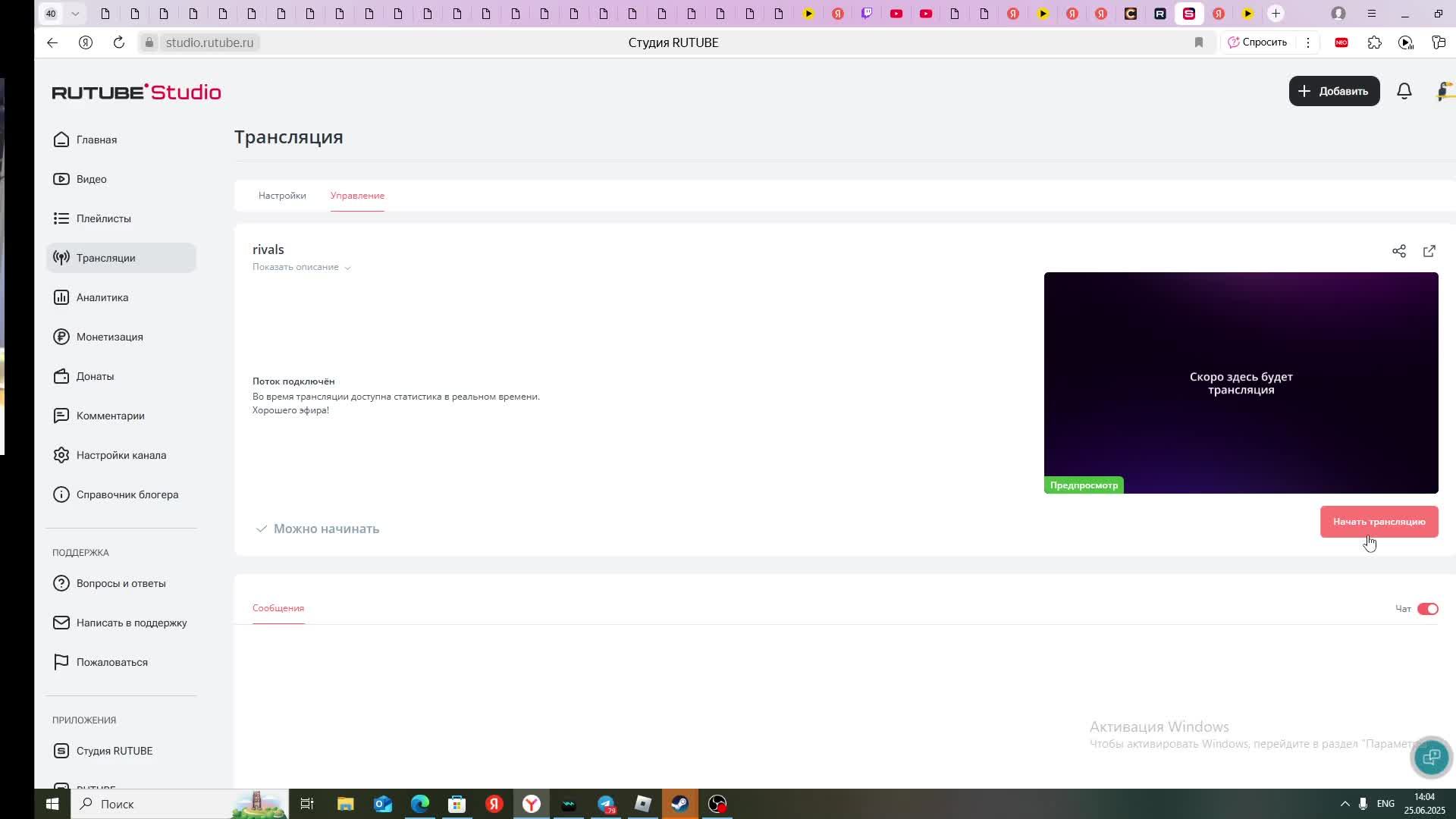Click the taskbar Поиск search box
The width and height of the screenshot is (1456, 819).
pyautogui.click(x=180, y=804)
